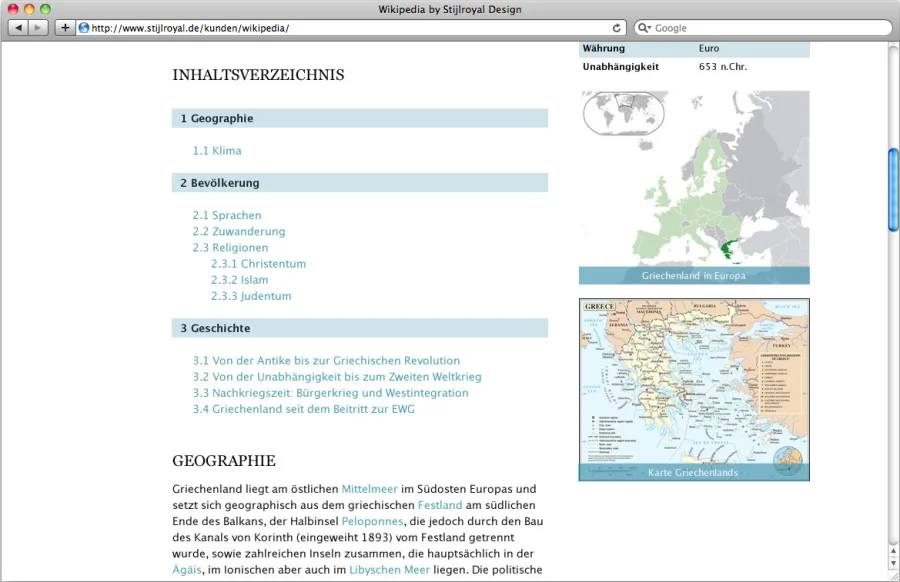
Task: Open the 2.3.1 Christentum subsection link
Action: 258,264
